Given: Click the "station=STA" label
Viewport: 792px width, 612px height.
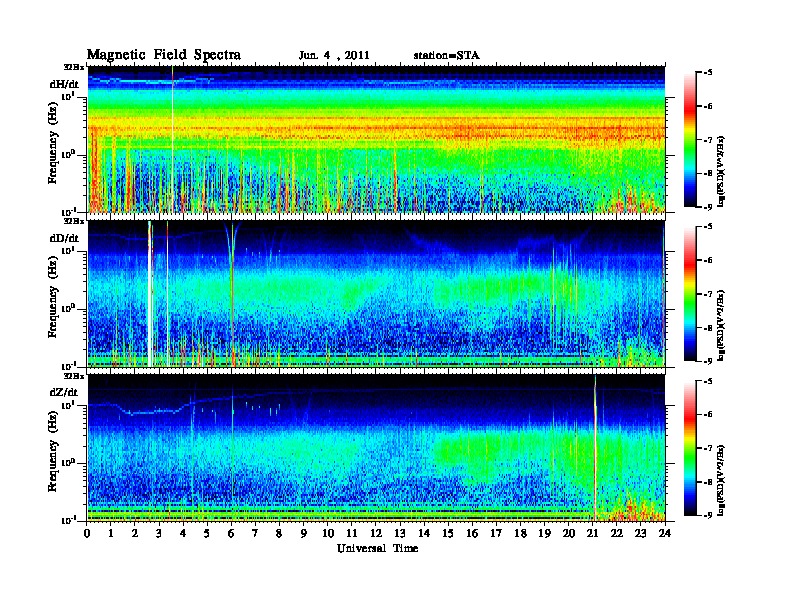Looking at the screenshot, I should 447,56.
